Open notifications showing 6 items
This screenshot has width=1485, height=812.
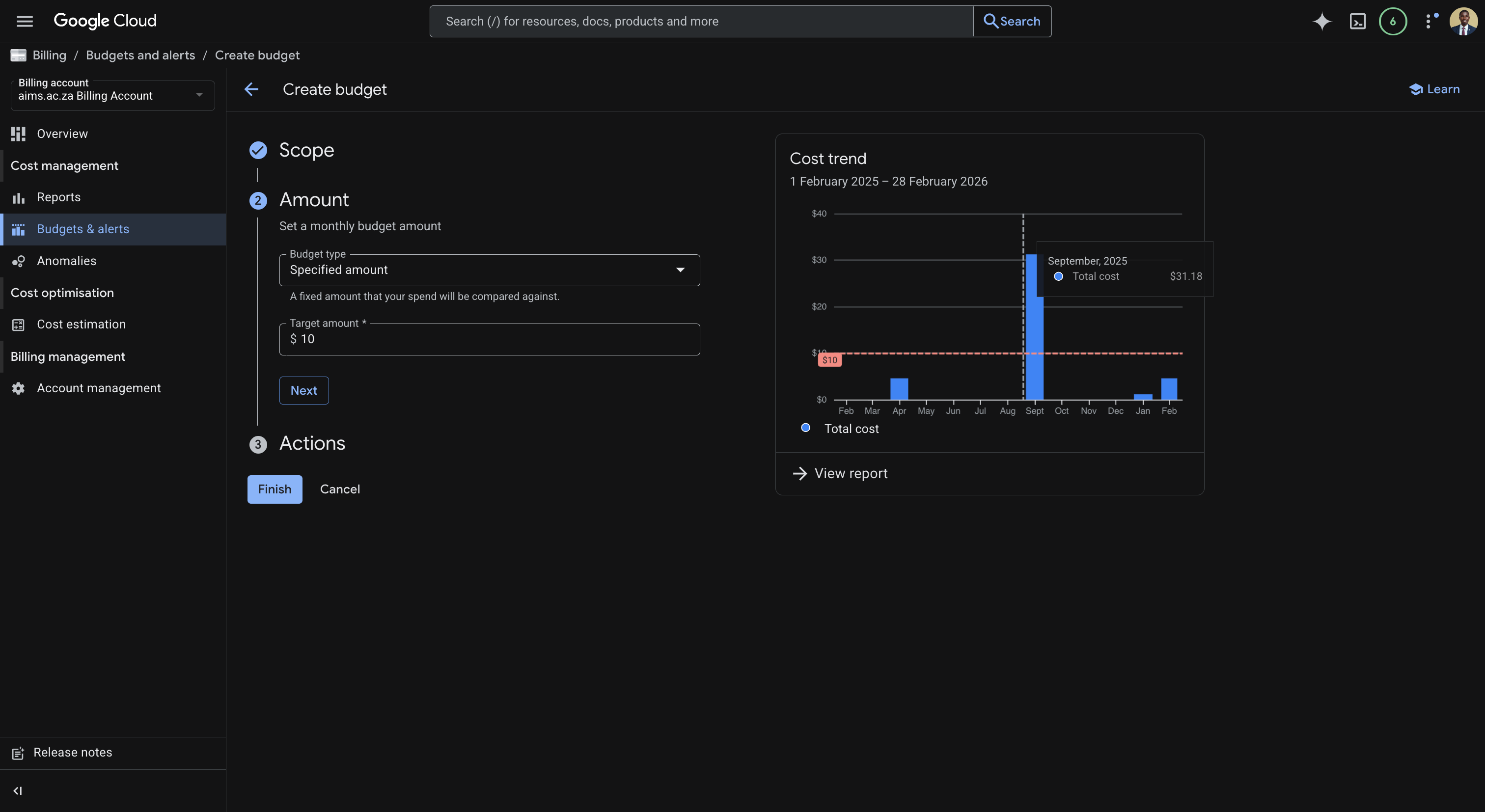(1393, 21)
